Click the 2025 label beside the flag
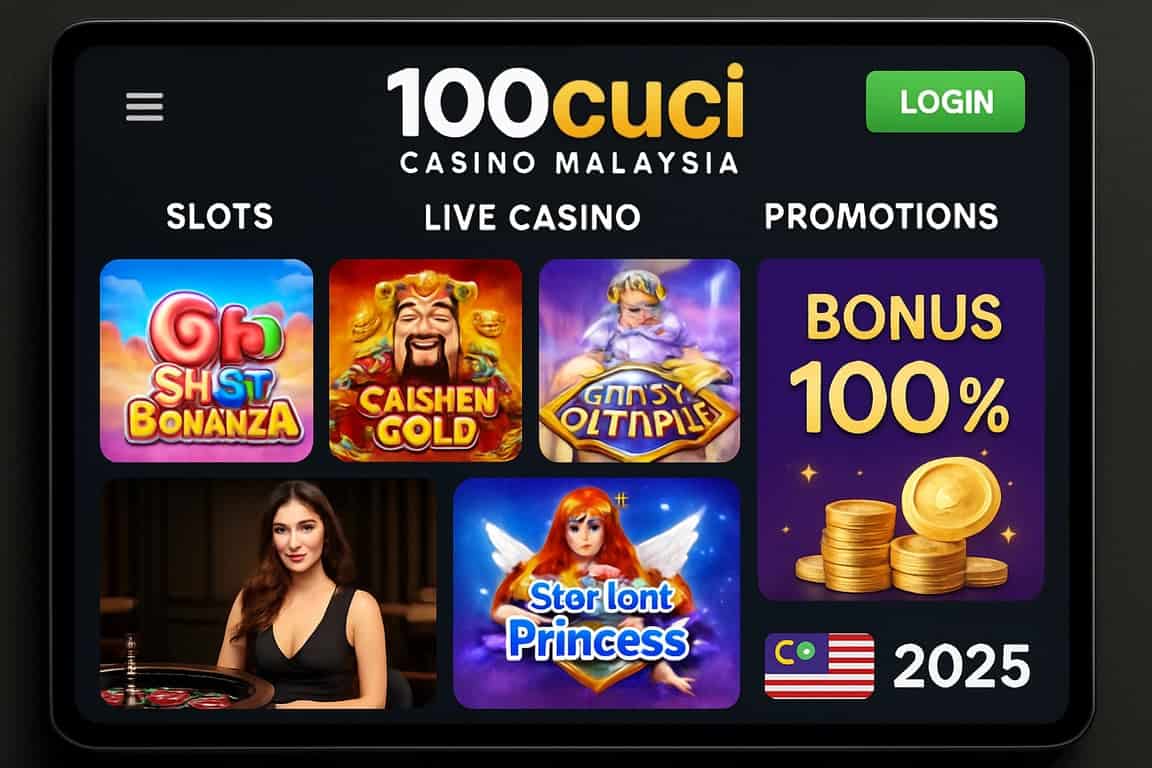This screenshot has width=1152, height=768. coord(962,667)
